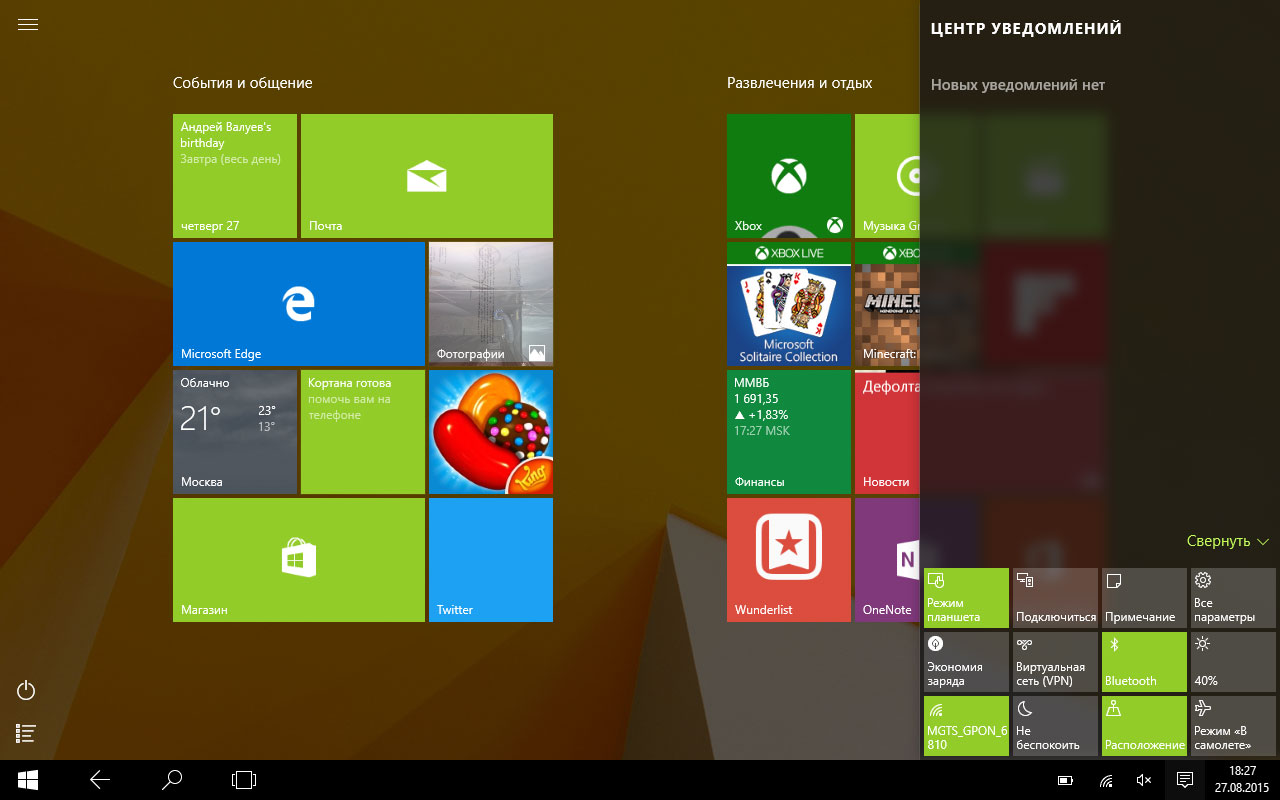Open the hamburger menu at top left
Image resolution: width=1280 pixels, height=800 pixels.
pos(28,25)
